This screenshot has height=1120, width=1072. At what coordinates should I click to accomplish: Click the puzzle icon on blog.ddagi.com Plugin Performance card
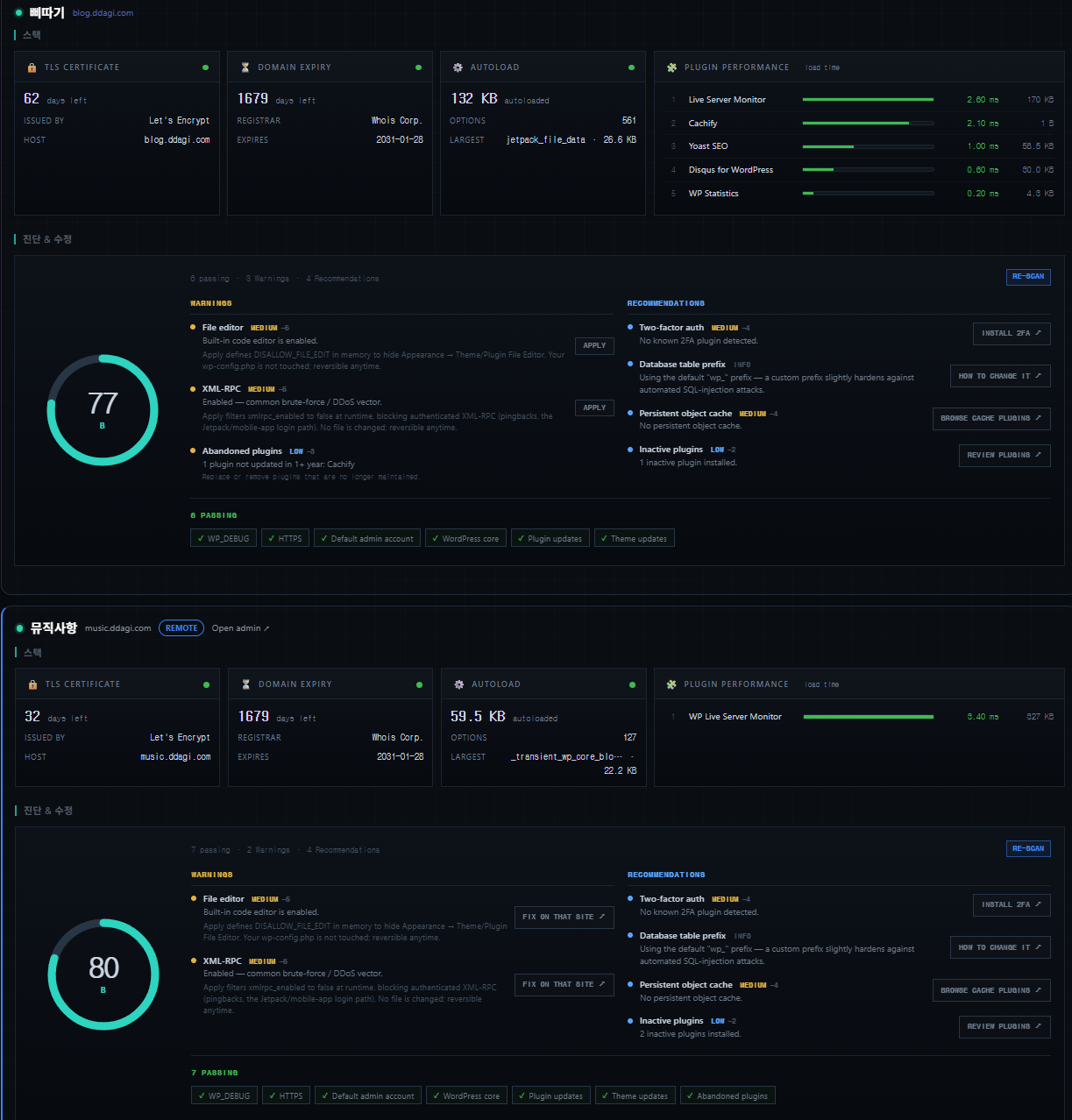[x=671, y=67]
